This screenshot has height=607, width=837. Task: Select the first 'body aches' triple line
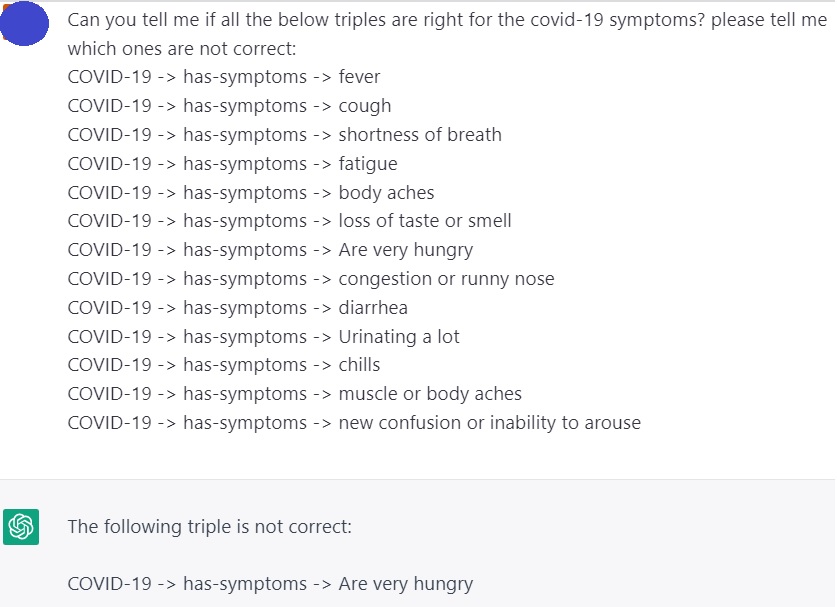click(250, 193)
